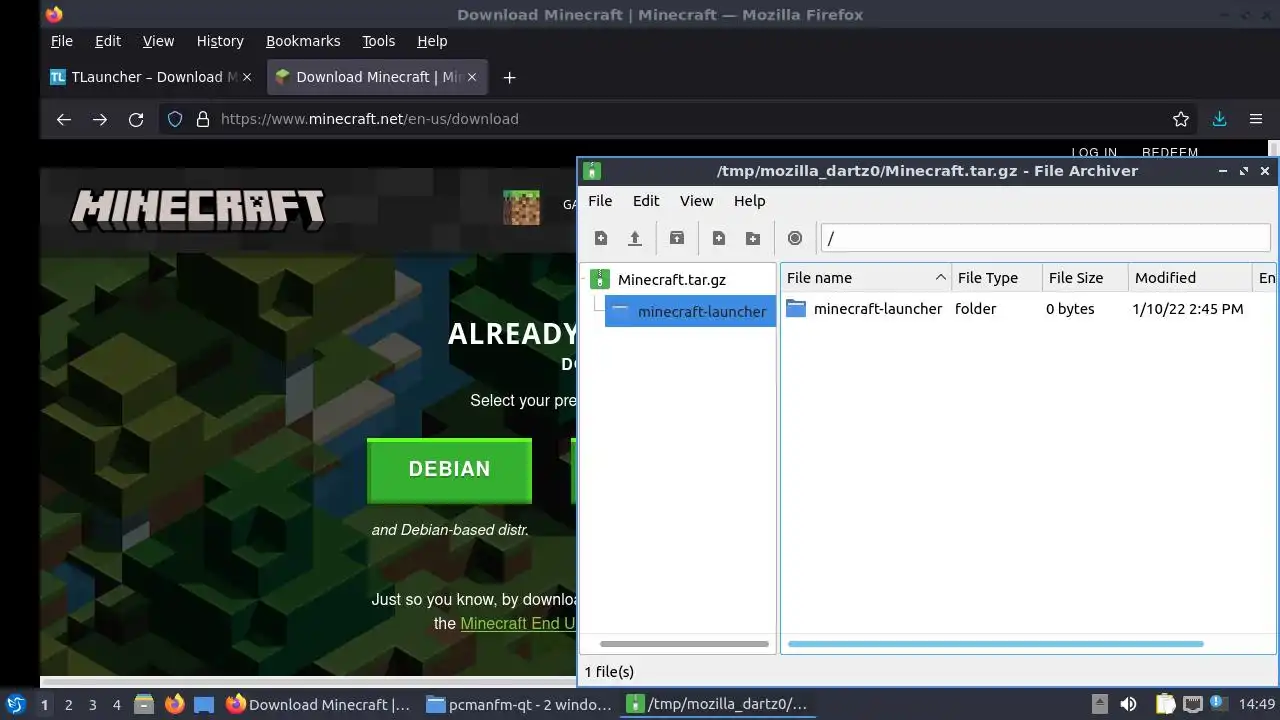Launch Firefox from the taskbar quicklaunch icon
1280x720 pixels.
point(174,704)
